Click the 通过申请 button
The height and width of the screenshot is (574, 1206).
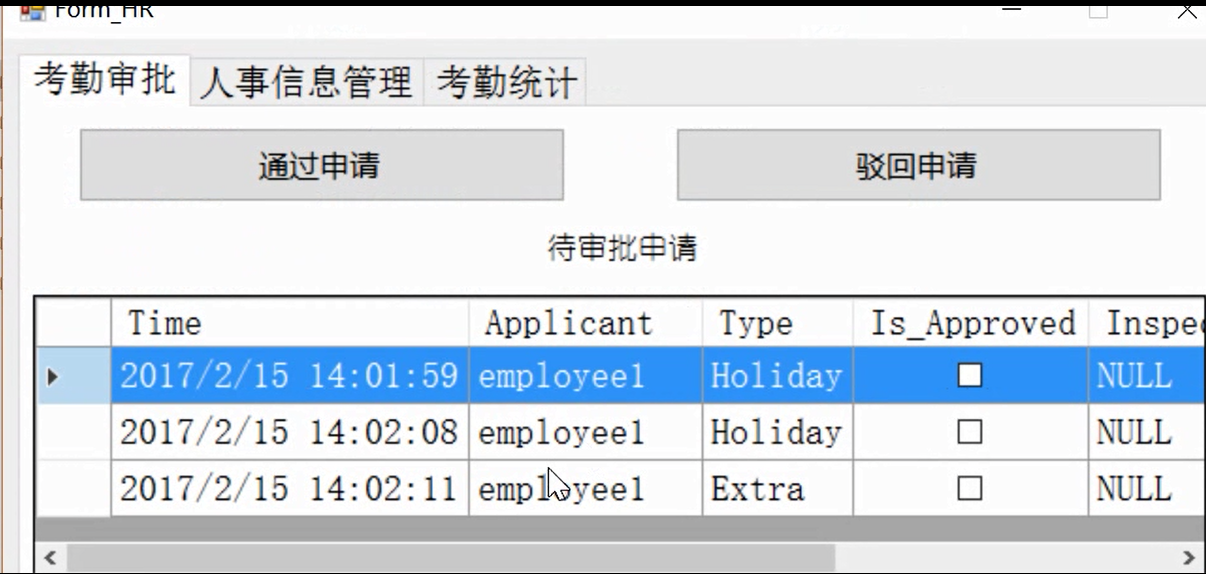pyautogui.click(x=322, y=165)
